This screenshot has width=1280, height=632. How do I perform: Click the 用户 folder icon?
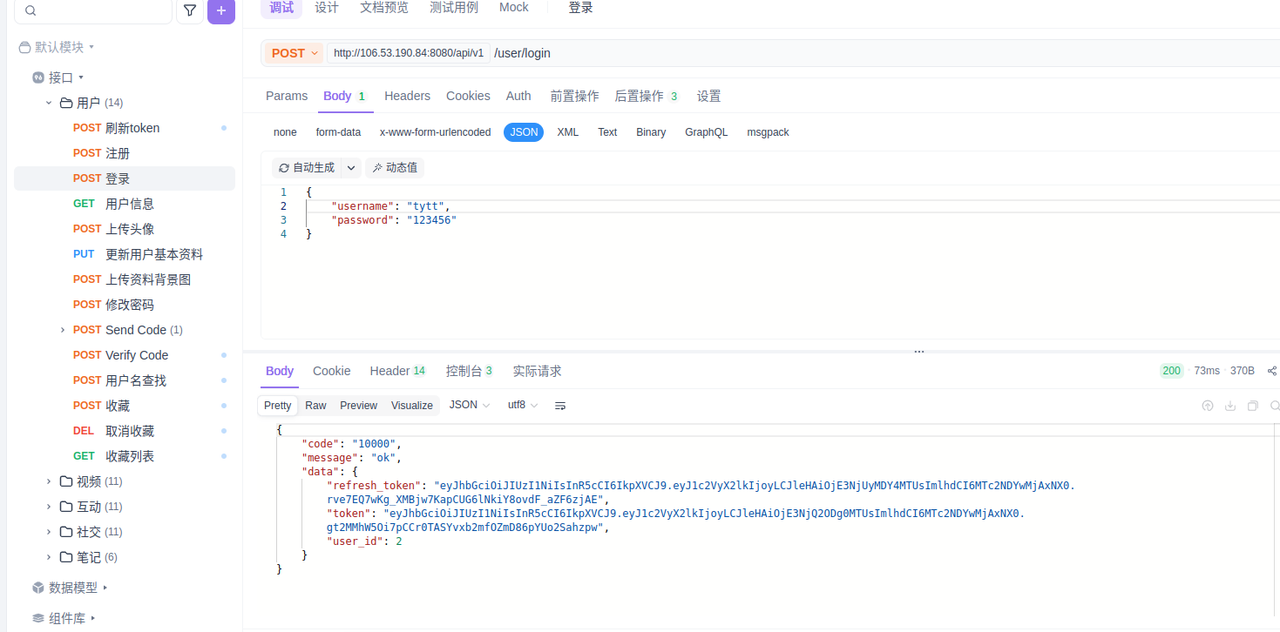66,103
